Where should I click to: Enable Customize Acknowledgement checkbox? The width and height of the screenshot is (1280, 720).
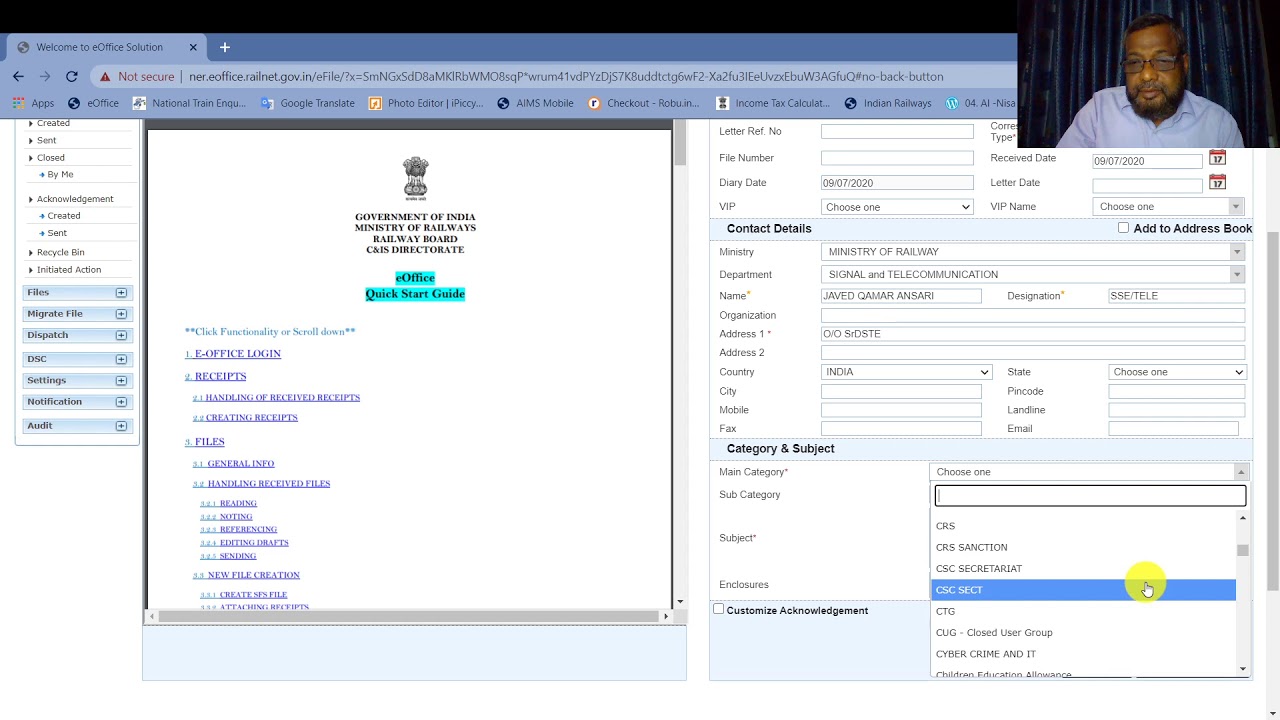coord(718,609)
